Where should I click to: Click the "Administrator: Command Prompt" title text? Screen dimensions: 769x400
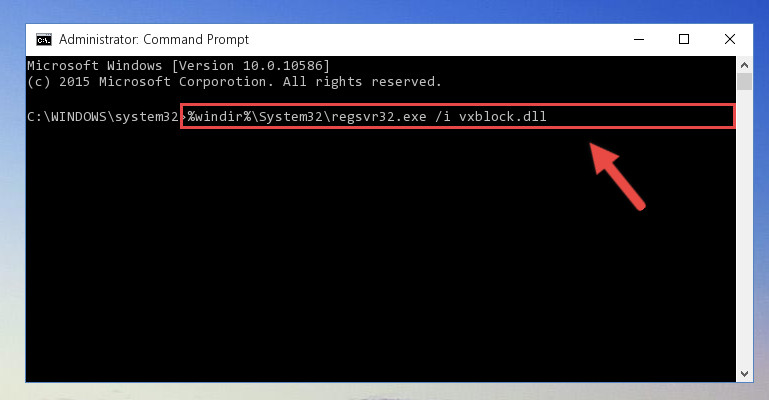pos(154,39)
